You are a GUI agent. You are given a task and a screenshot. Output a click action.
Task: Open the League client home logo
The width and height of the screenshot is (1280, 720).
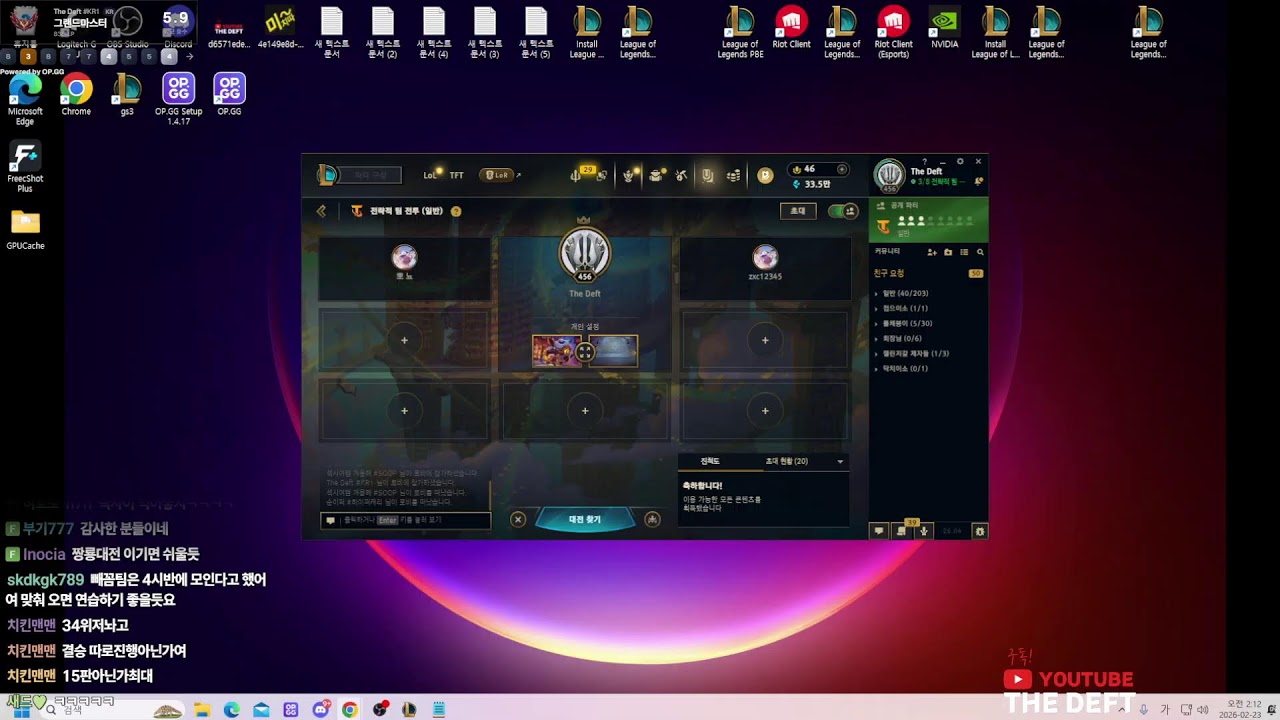point(327,175)
